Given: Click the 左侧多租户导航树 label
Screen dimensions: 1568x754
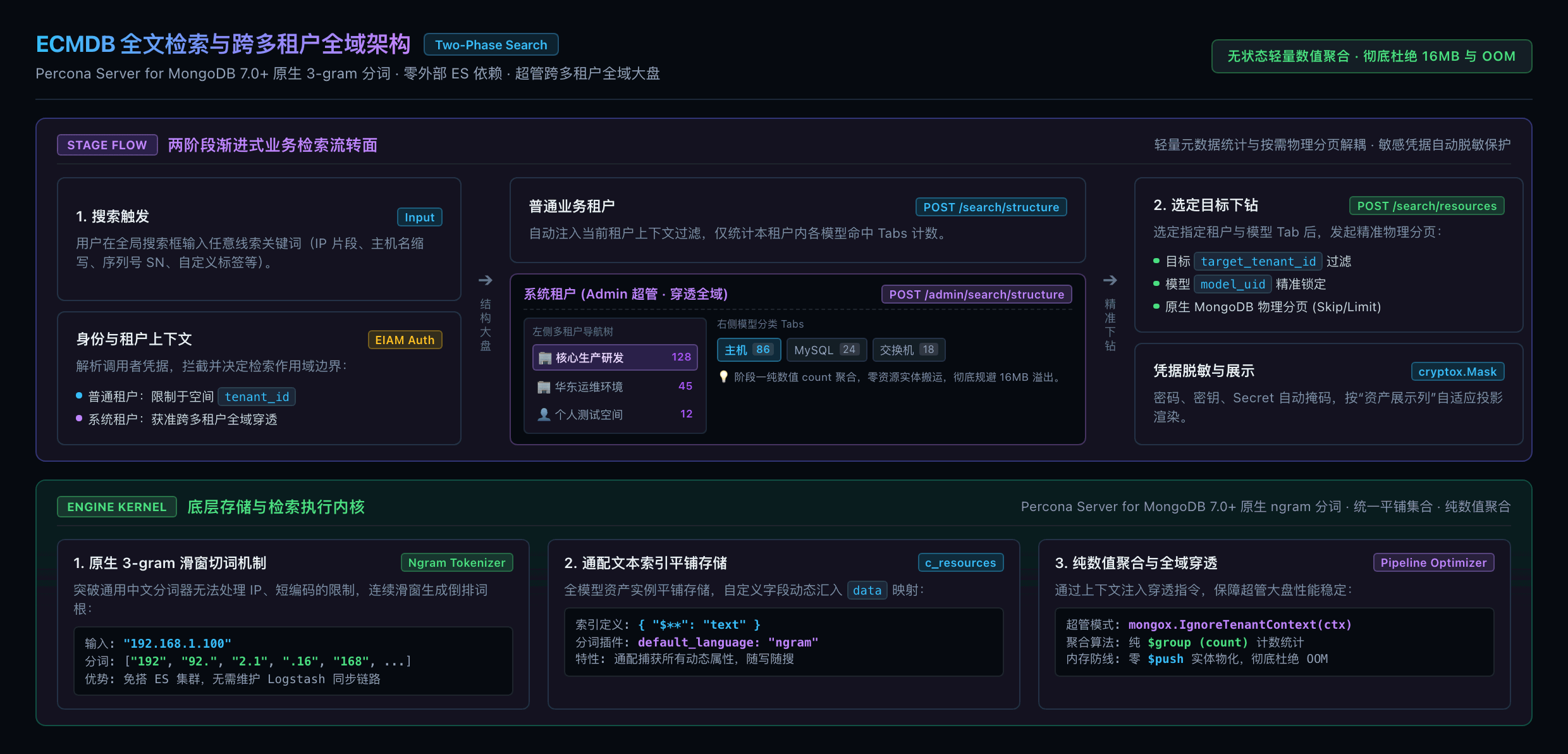Looking at the screenshot, I should tap(573, 331).
